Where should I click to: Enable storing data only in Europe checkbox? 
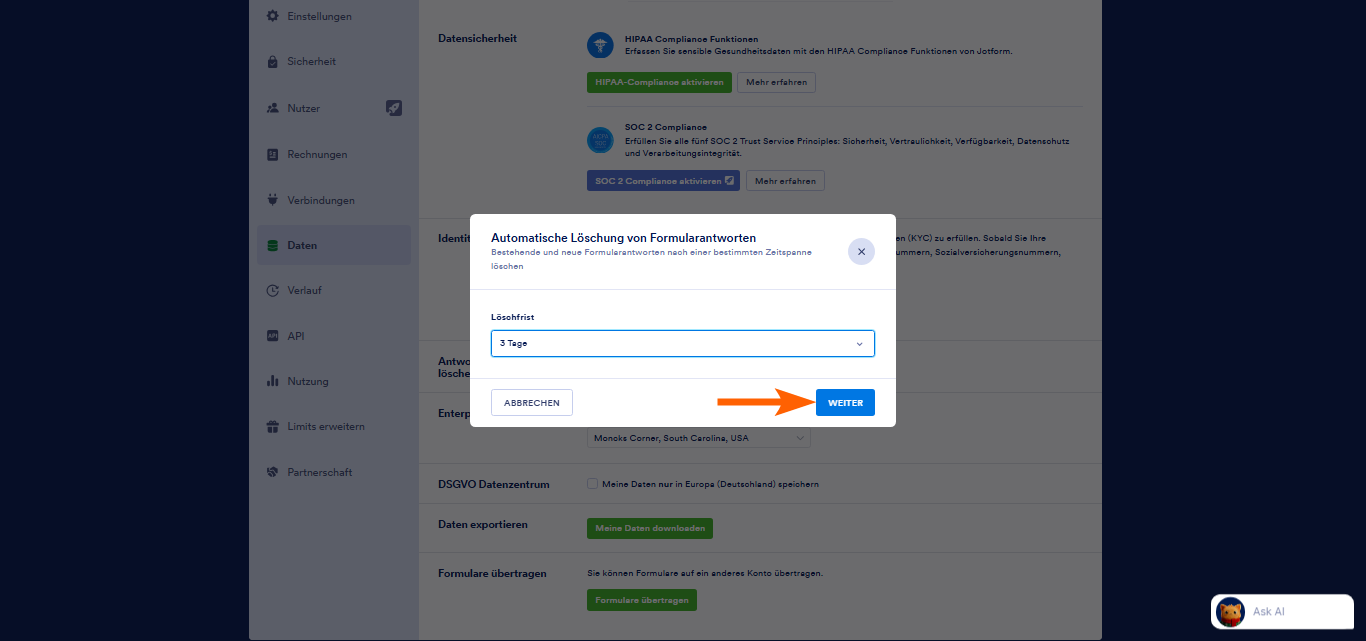pyautogui.click(x=593, y=484)
